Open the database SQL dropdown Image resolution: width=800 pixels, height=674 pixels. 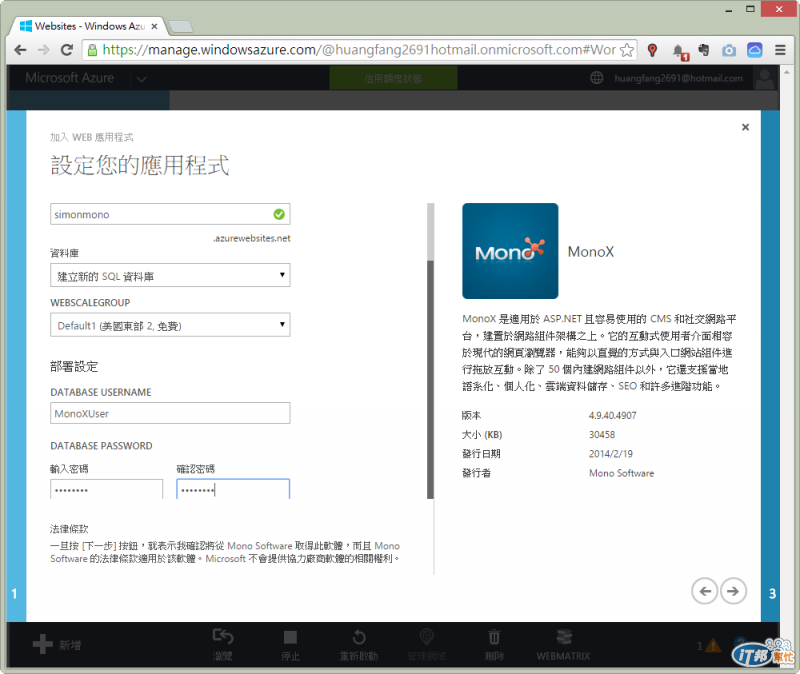pos(170,276)
